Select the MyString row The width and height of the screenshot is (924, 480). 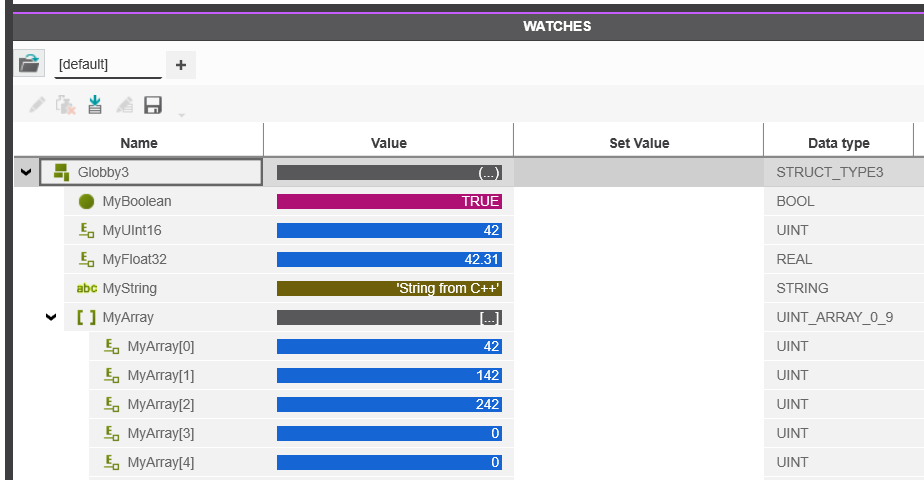pos(468,288)
